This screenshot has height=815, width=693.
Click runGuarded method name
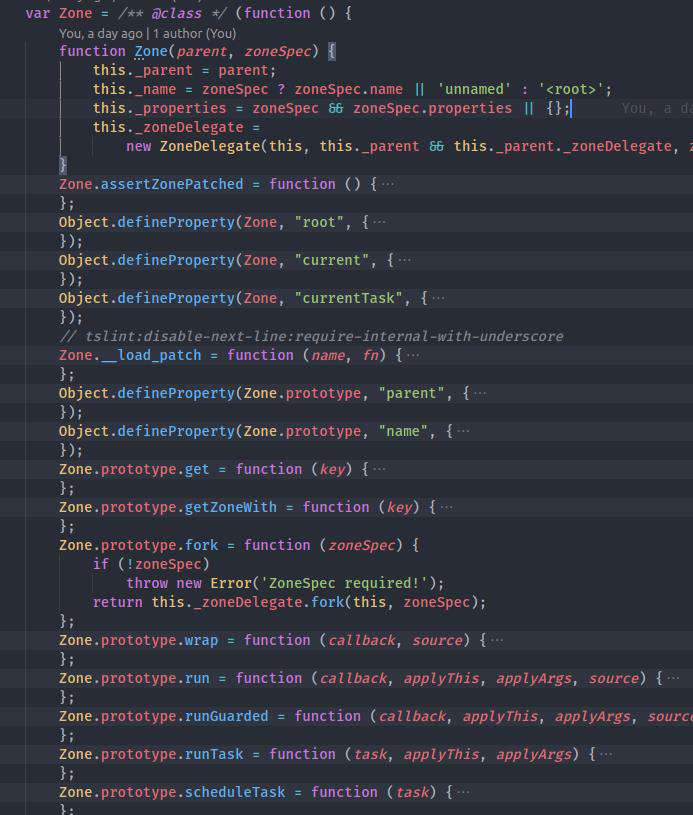pos(227,716)
